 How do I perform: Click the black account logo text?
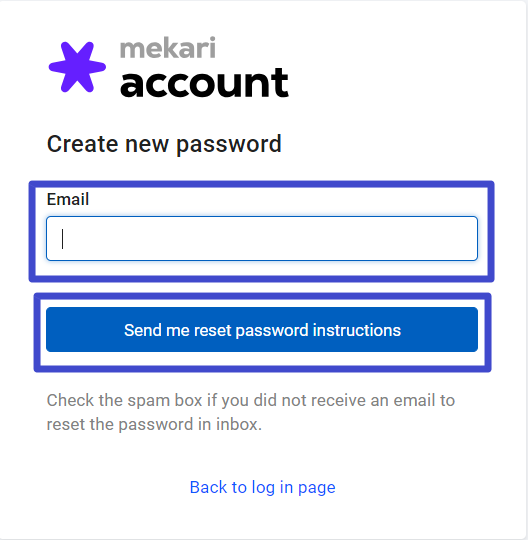pos(204,83)
